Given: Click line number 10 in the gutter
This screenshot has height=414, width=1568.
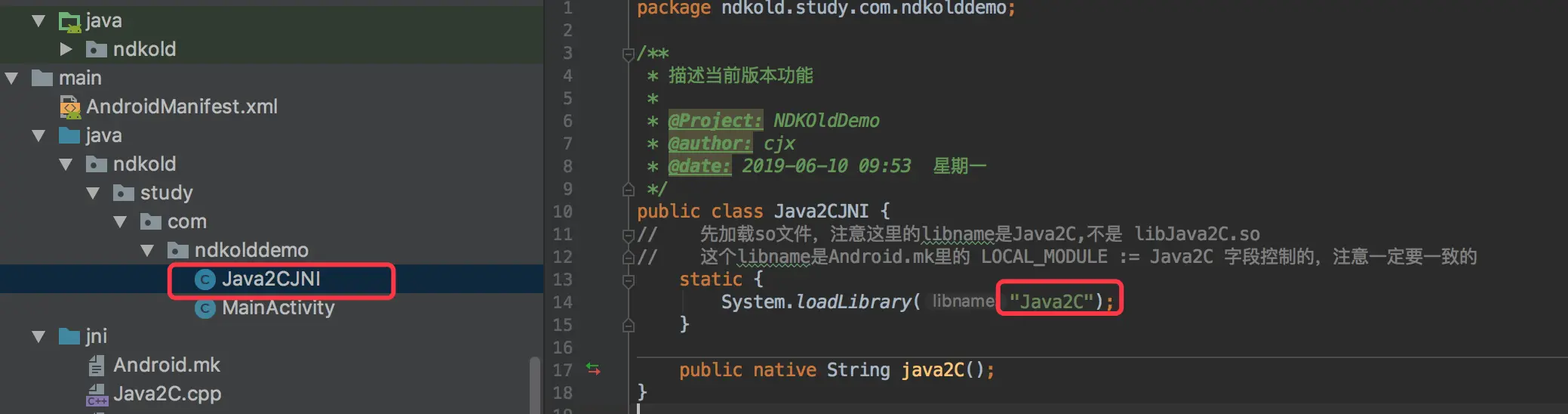Looking at the screenshot, I should click(562, 212).
